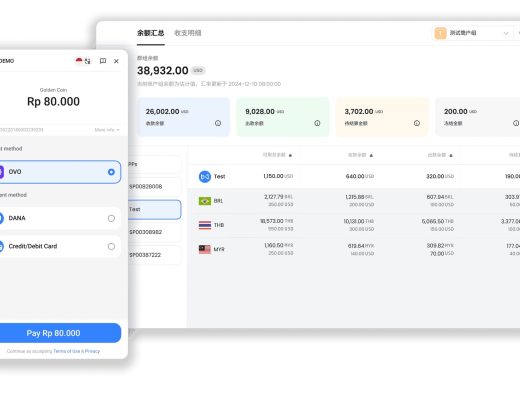
Task: Click the DEMO label in payment header
Action: (7, 61)
